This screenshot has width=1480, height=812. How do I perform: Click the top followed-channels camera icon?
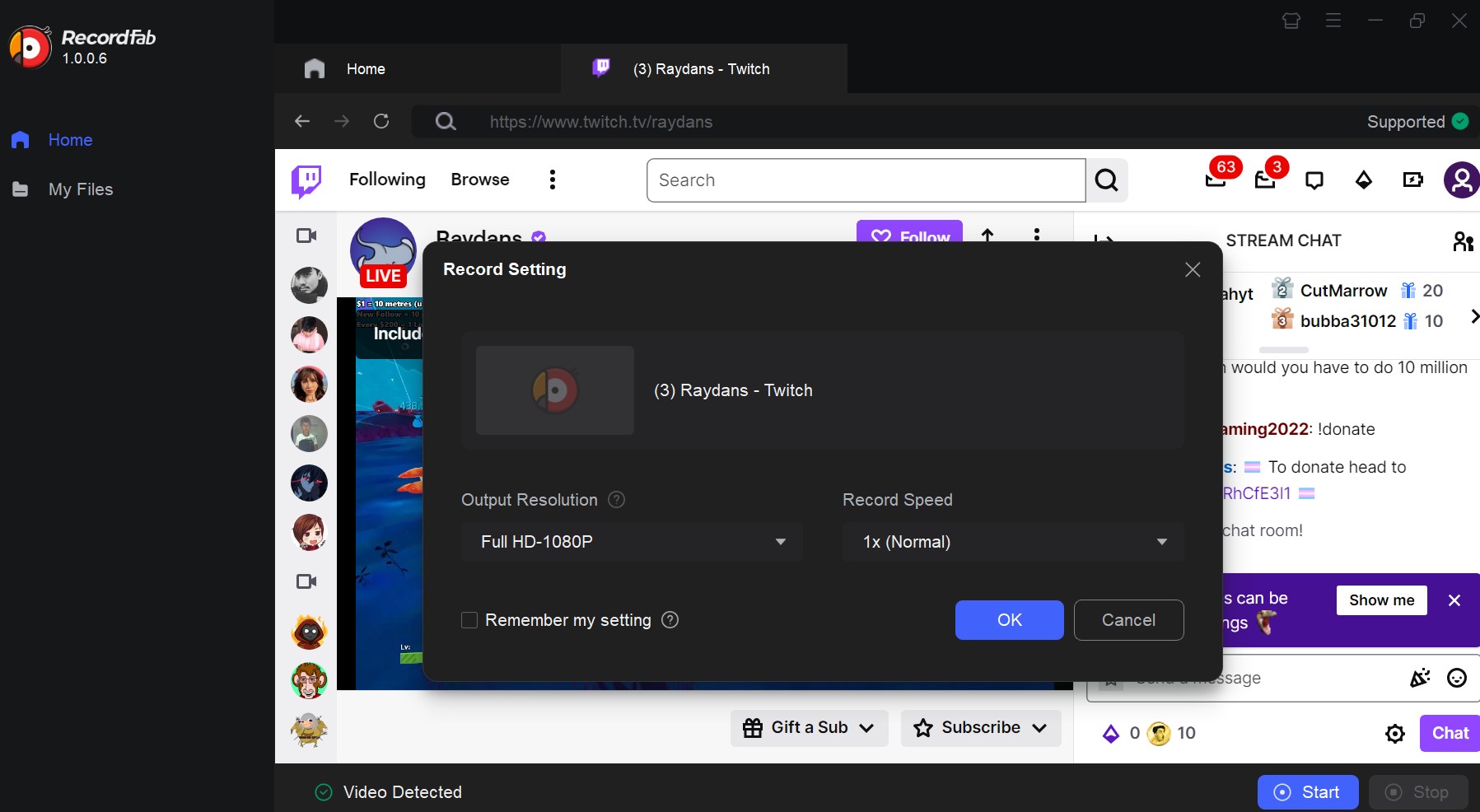(x=306, y=236)
